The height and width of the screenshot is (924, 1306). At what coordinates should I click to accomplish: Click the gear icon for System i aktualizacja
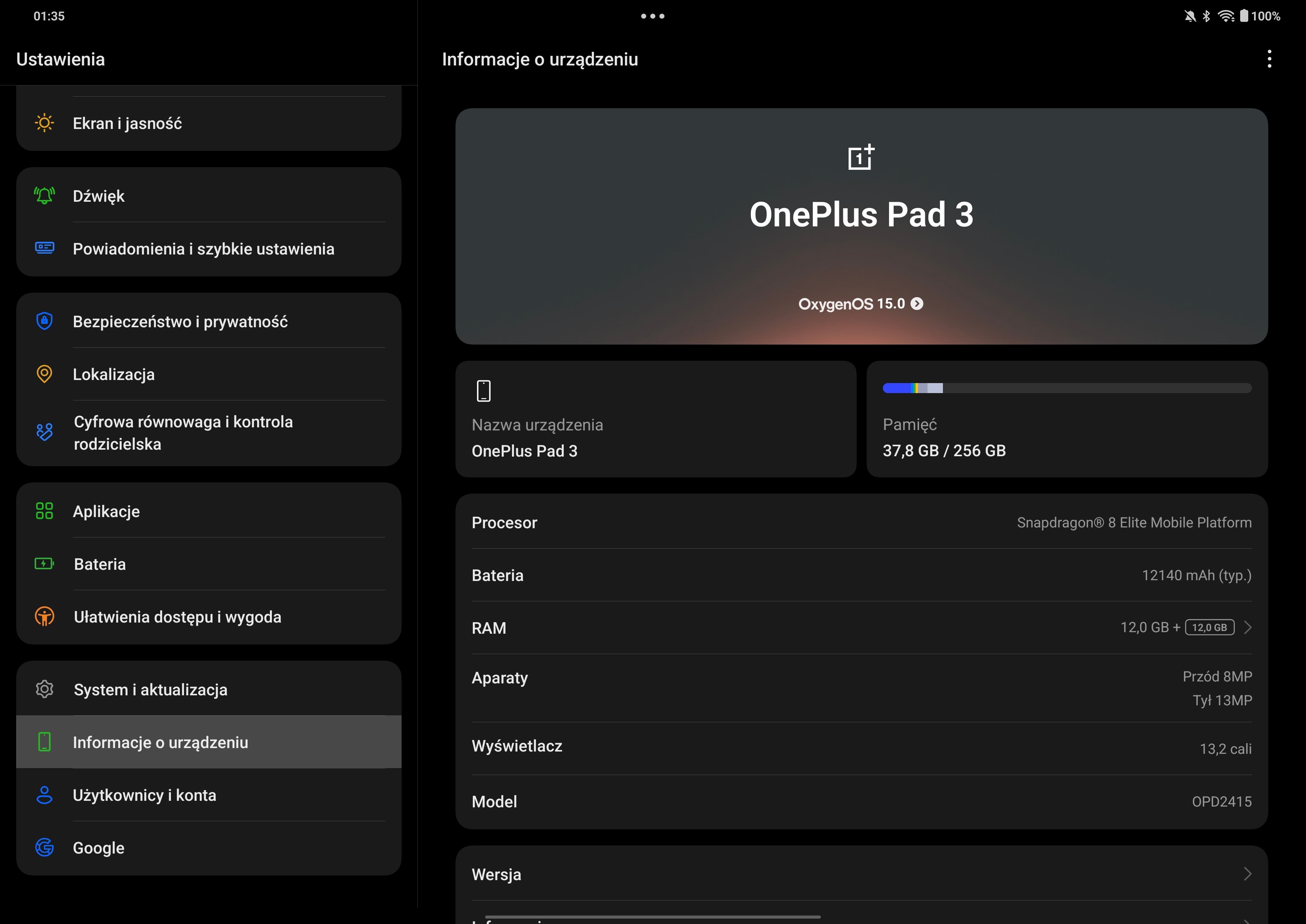44,689
